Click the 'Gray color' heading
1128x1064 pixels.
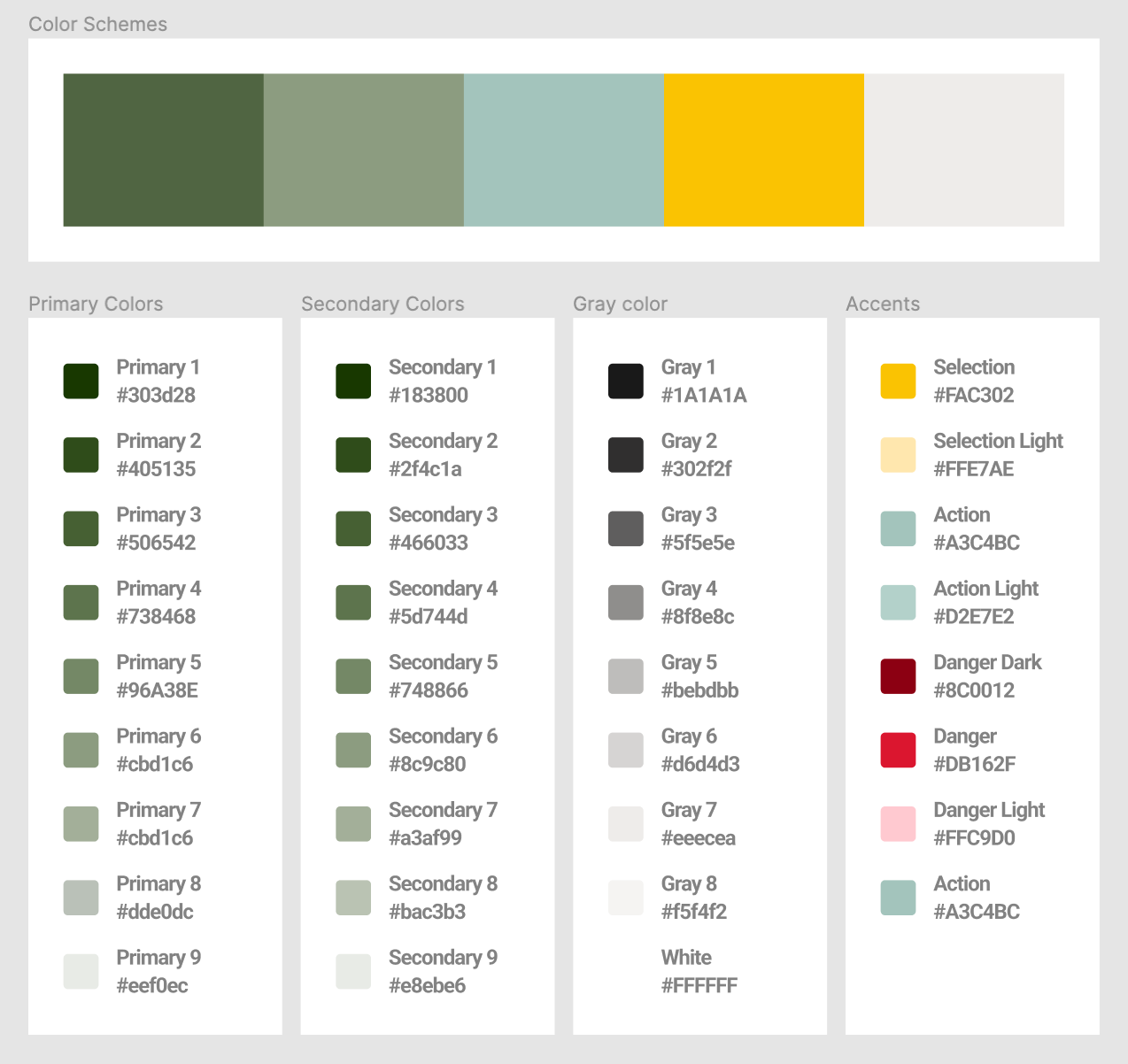coord(620,304)
